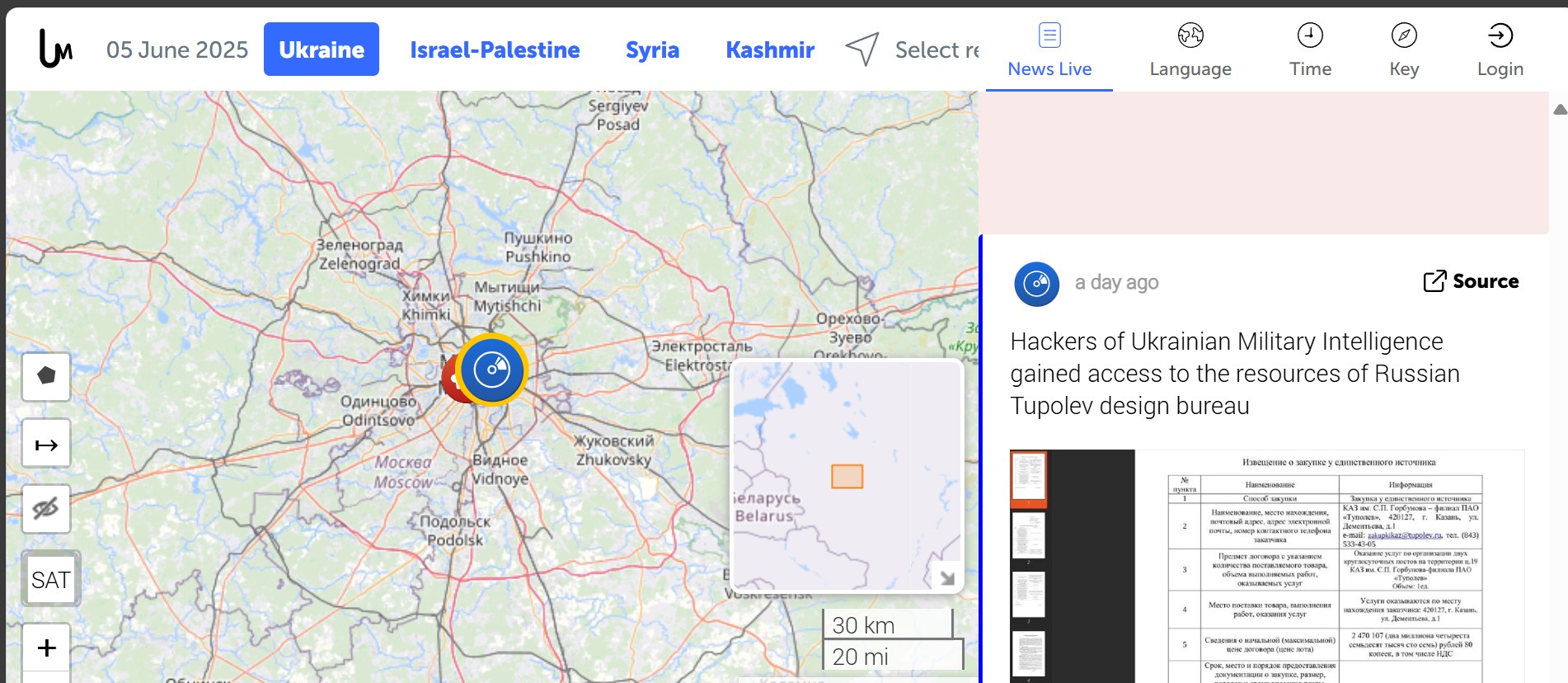Select the second page thumbnail in document
This screenshot has width=1568, height=683.
click(x=1029, y=536)
